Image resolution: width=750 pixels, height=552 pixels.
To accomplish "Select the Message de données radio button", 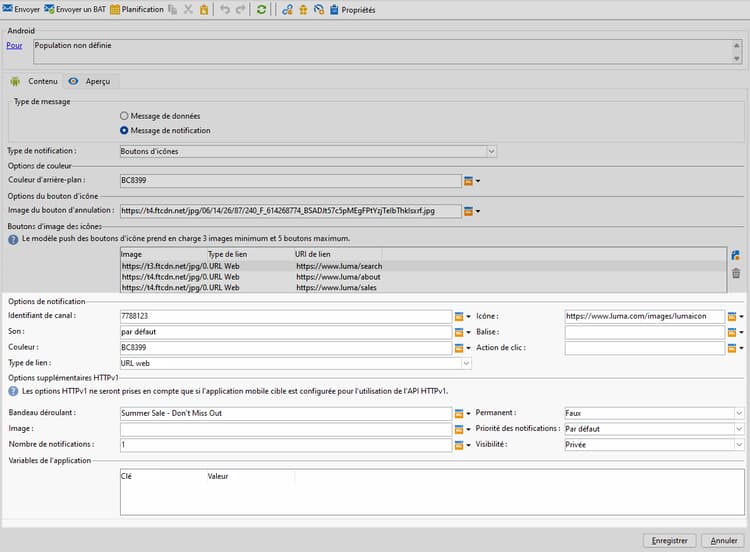I will pyautogui.click(x=124, y=116).
